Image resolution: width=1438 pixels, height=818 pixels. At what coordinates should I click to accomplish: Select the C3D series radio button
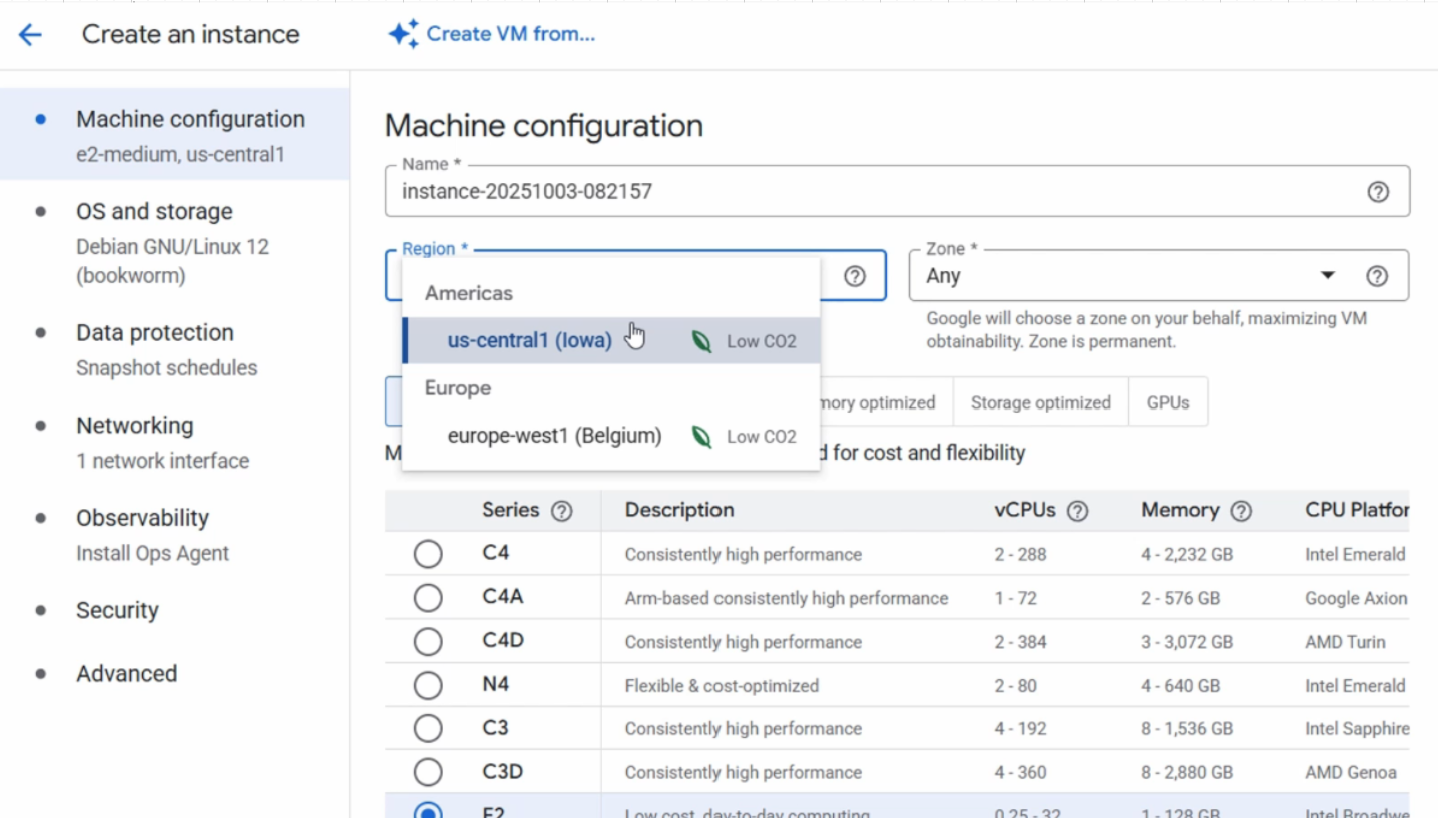point(428,772)
